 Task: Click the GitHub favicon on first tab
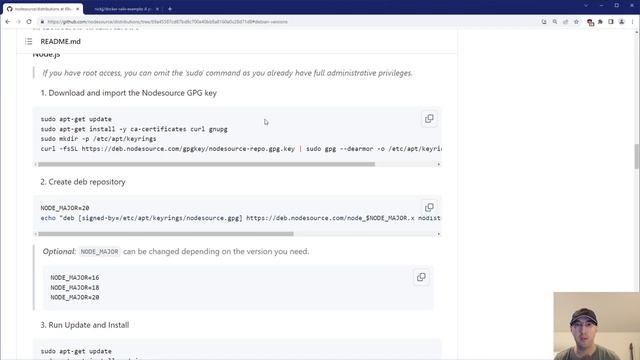tap(9, 9)
